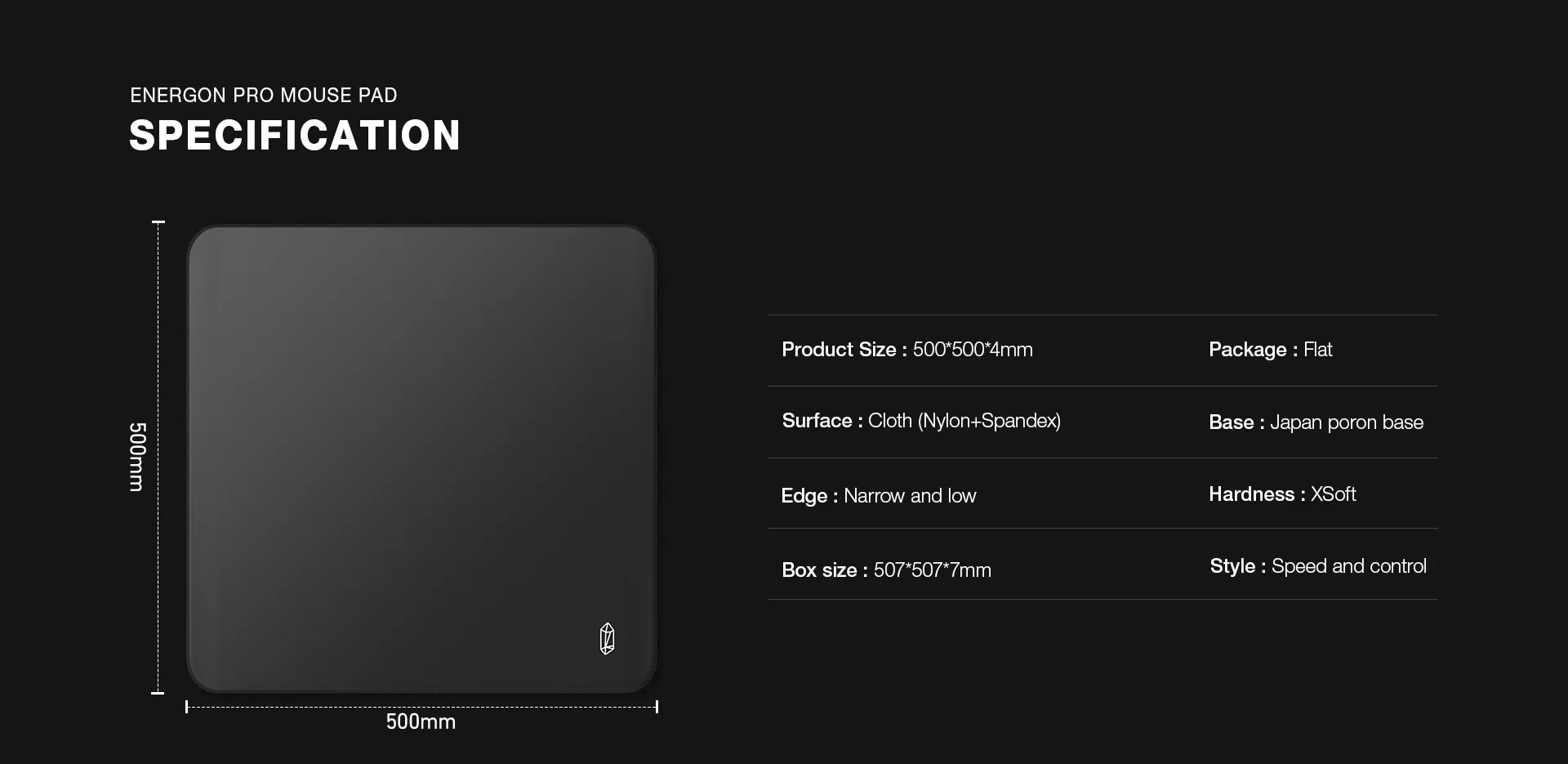Click the Speed and control value
The image size is (1568, 764).
[x=1349, y=566]
